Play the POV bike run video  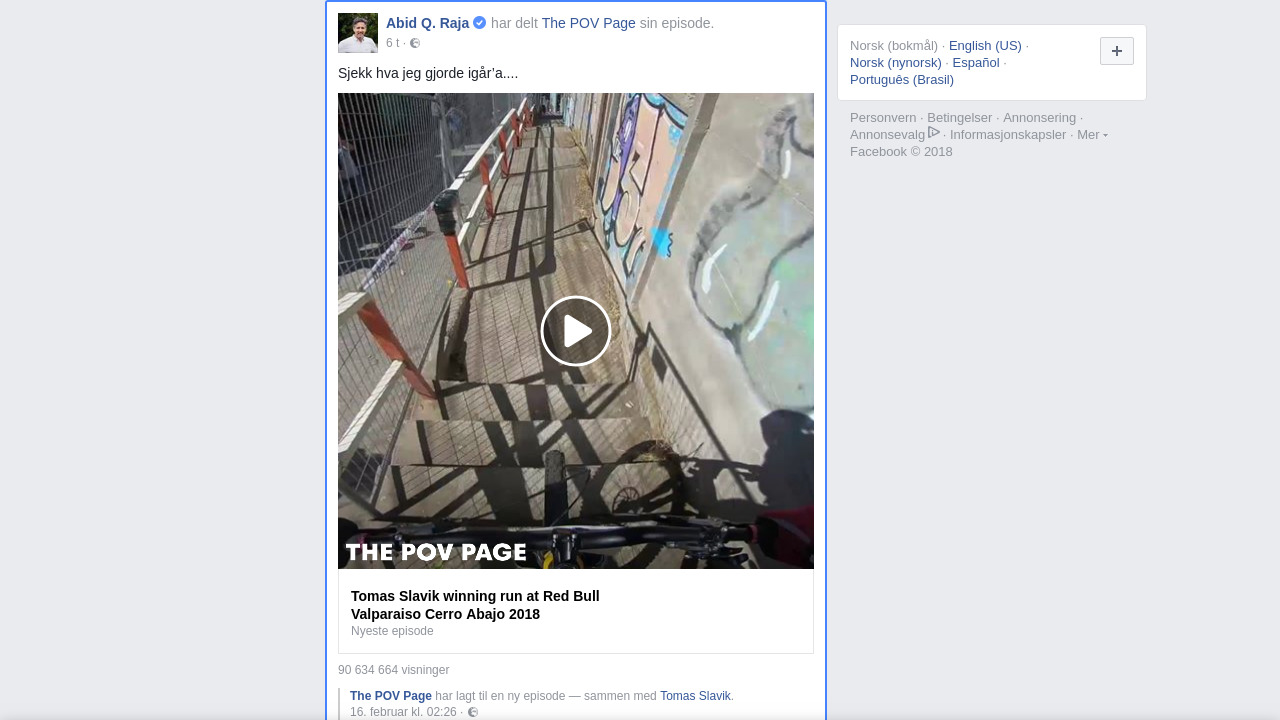(576, 331)
